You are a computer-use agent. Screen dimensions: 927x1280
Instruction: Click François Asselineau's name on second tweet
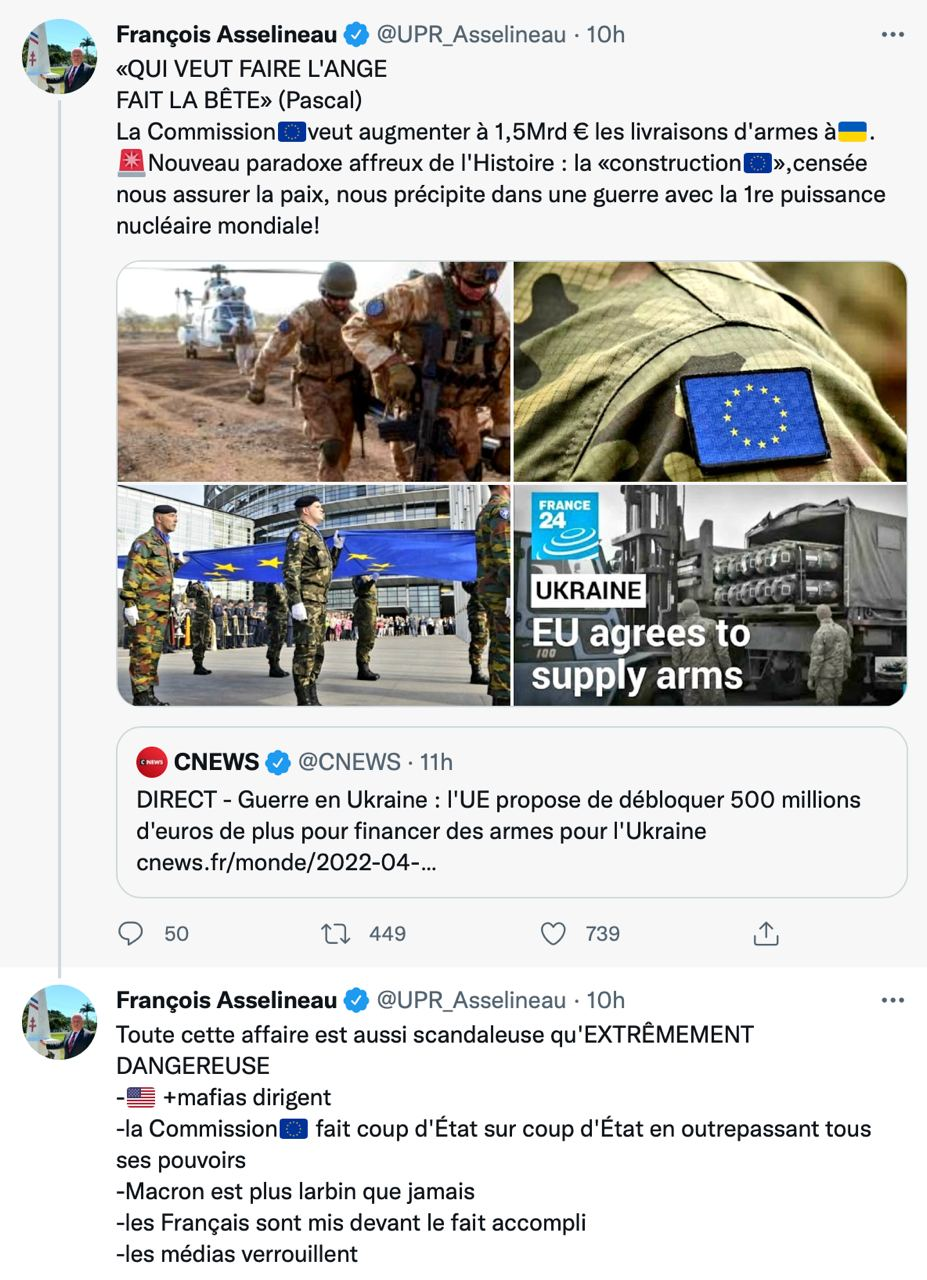226,1000
